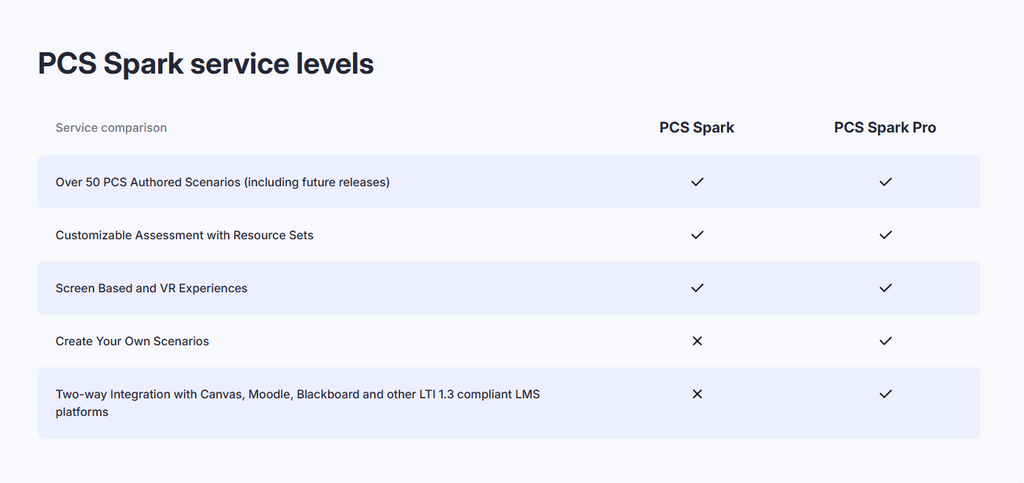This screenshot has height=483, width=1024.
Task: Click PCS Spark X mark for Create Your Own Scenarios
Action: 697,341
